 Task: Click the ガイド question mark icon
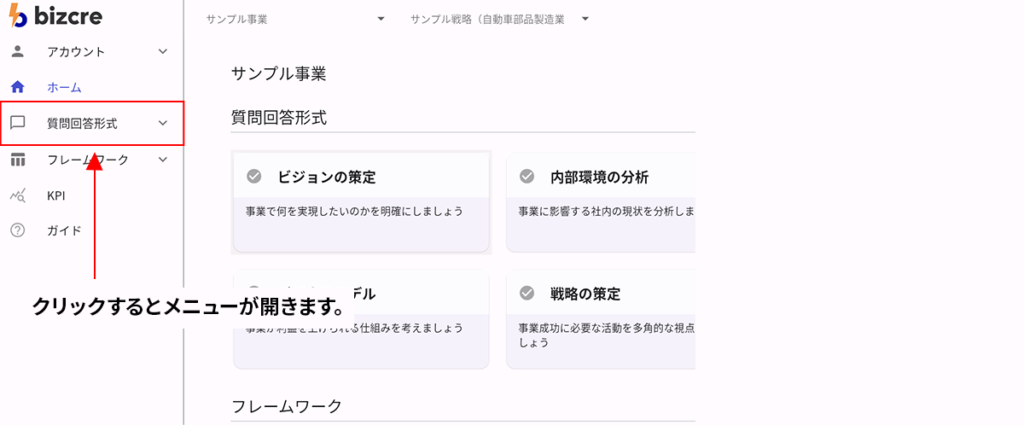(18, 230)
